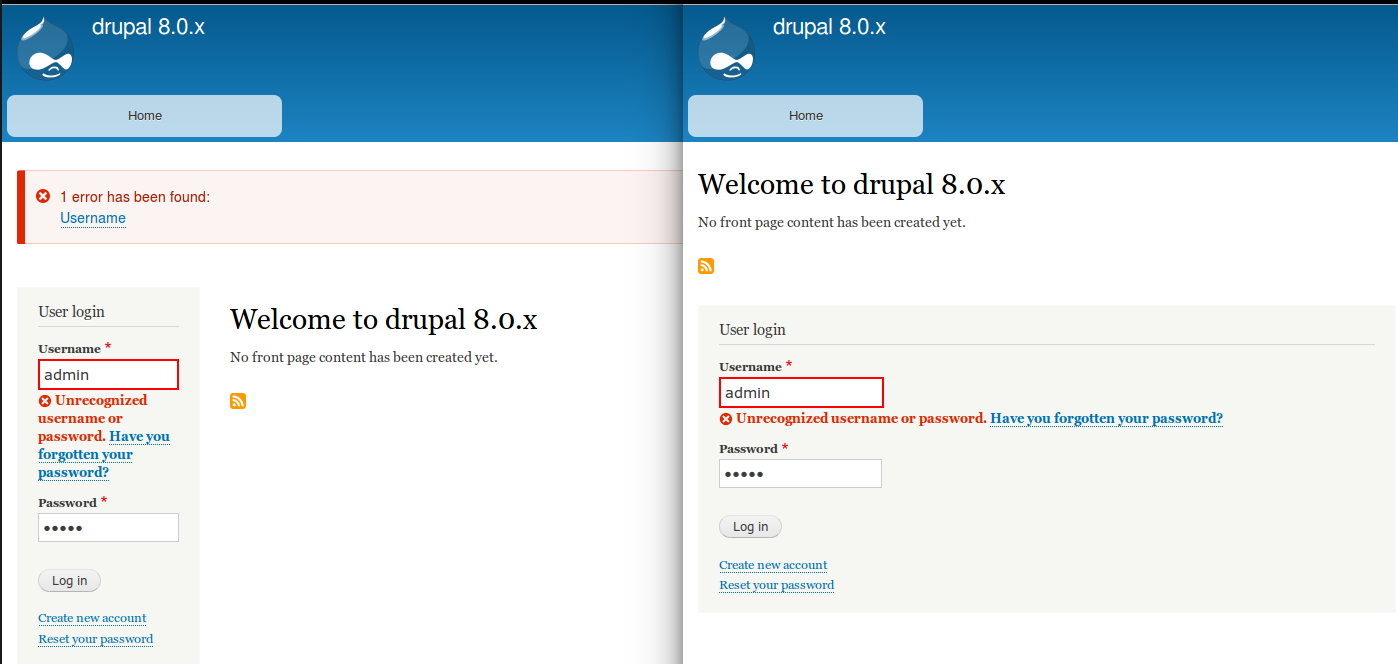Viewport: 1398px width, 664px height.
Task: Select the Home tab in the right navigation
Action: coord(805,115)
